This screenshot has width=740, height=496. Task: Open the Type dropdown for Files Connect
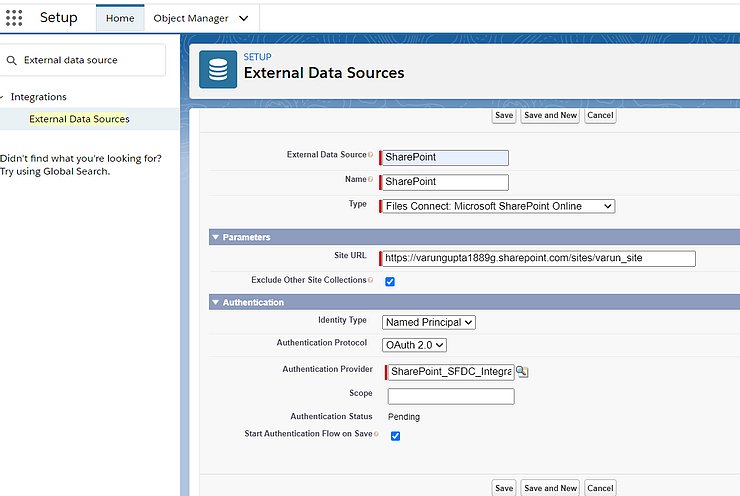point(497,206)
